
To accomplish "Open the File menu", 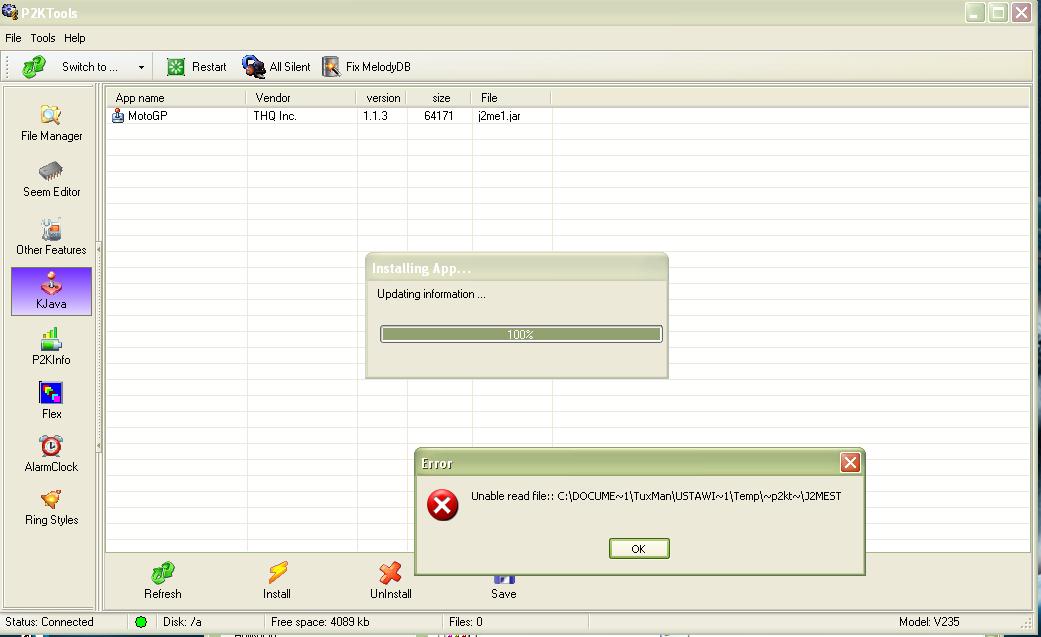I will [x=13, y=38].
